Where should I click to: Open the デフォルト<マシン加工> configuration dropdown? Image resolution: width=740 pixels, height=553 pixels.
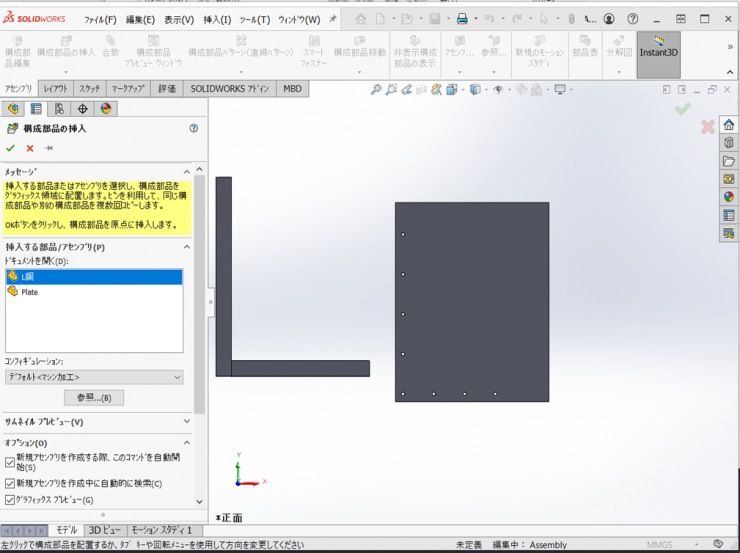point(93,377)
